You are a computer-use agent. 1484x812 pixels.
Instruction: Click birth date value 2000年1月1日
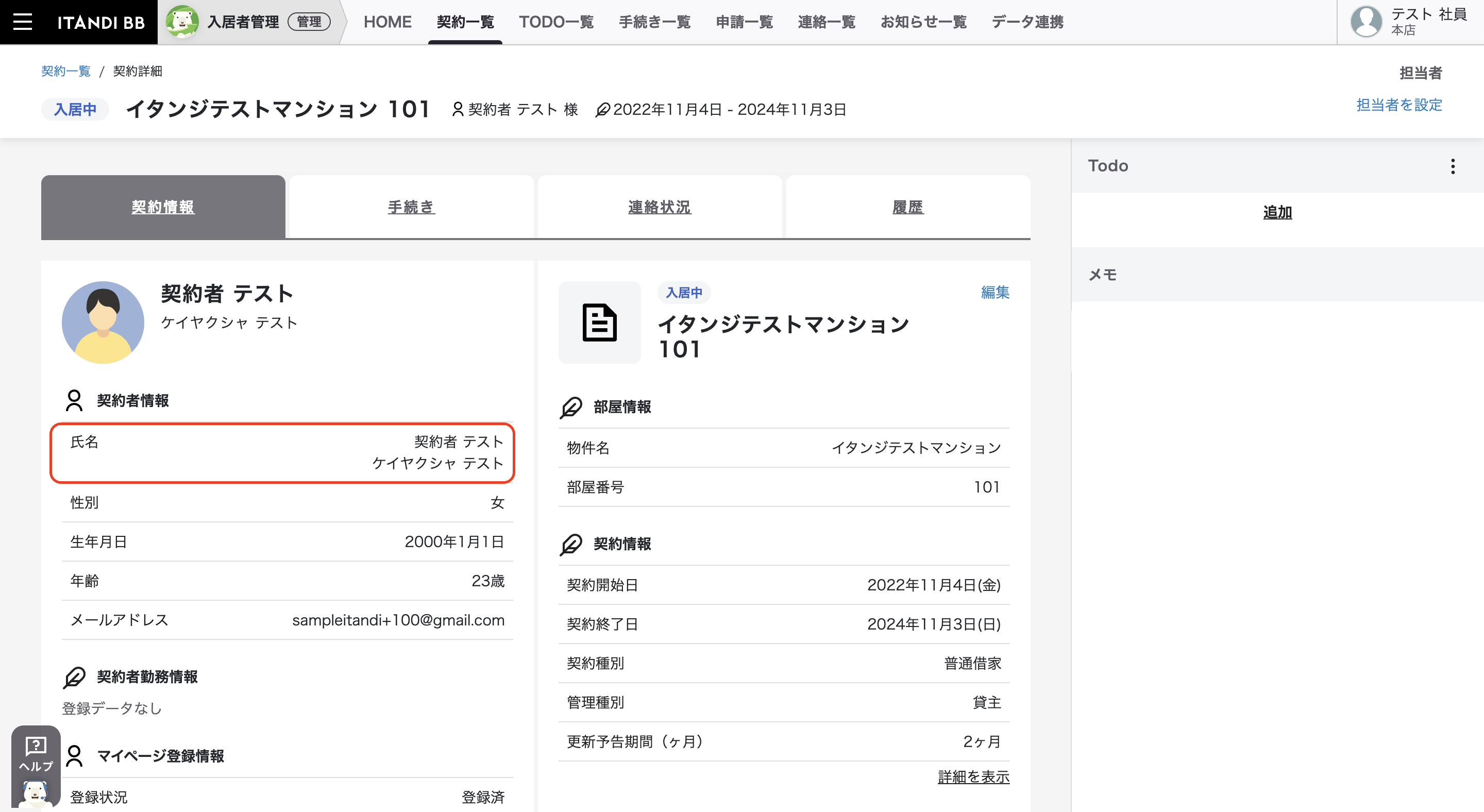coord(454,542)
